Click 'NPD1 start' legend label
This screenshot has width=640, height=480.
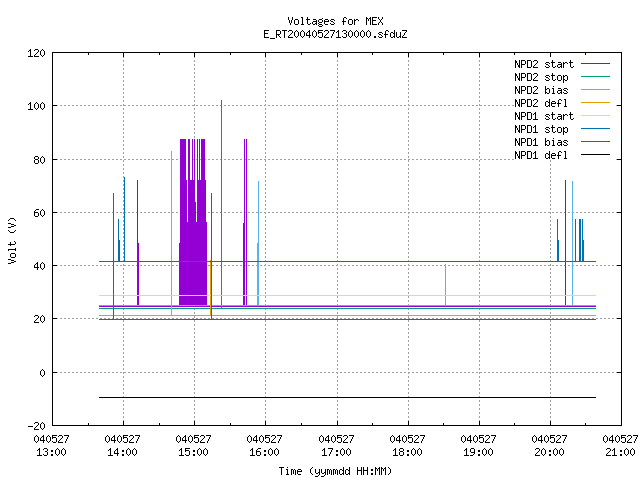click(x=544, y=116)
